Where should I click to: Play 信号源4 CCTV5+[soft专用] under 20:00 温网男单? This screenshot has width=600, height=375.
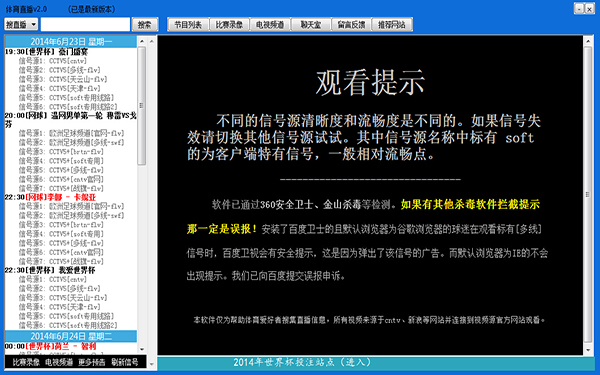click(x=61, y=161)
